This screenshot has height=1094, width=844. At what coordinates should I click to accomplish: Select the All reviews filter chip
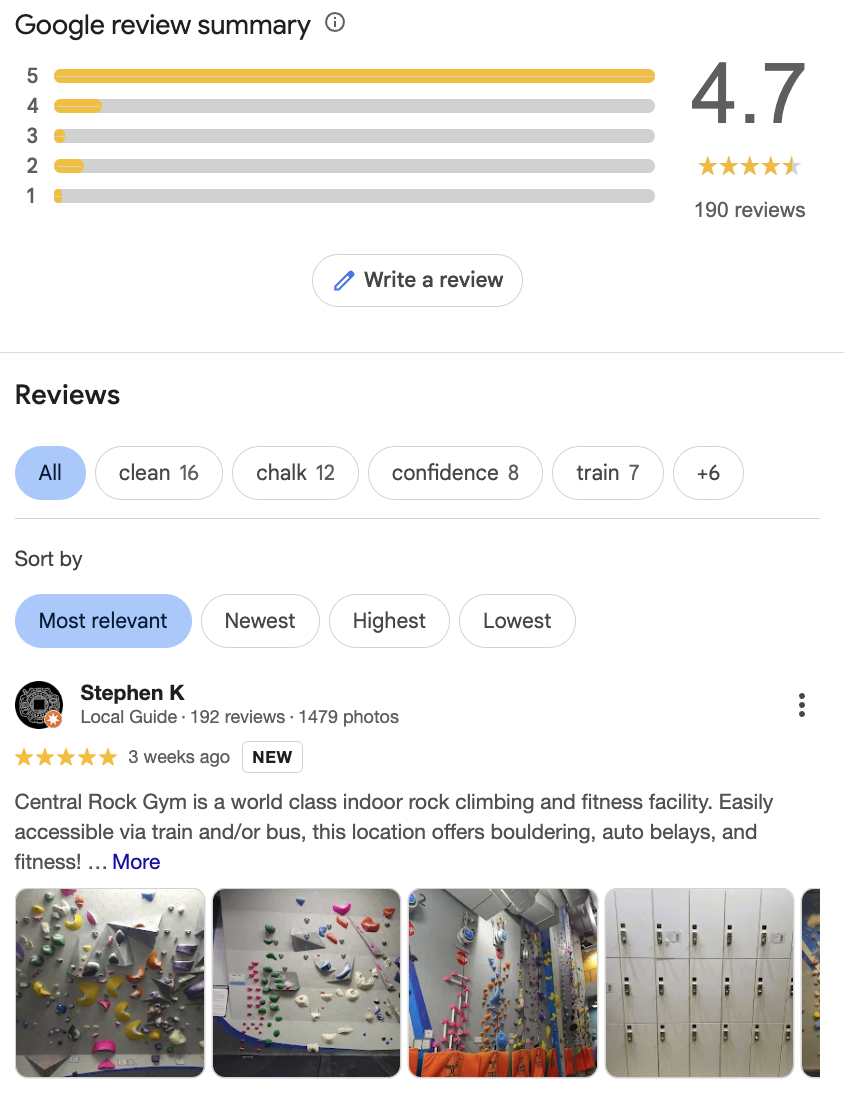tap(50, 473)
